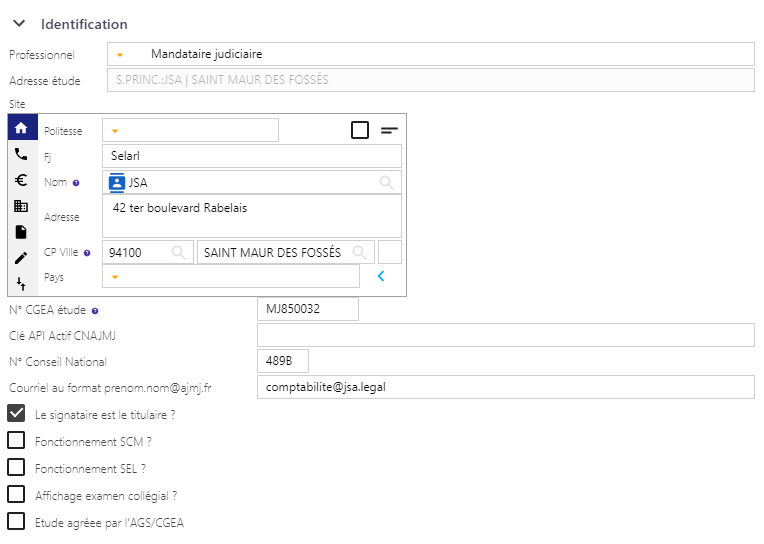Switch to the phone contact icon tab
Image resolution: width=764 pixels, height=544 pixels.
click(x=21, y=154)
